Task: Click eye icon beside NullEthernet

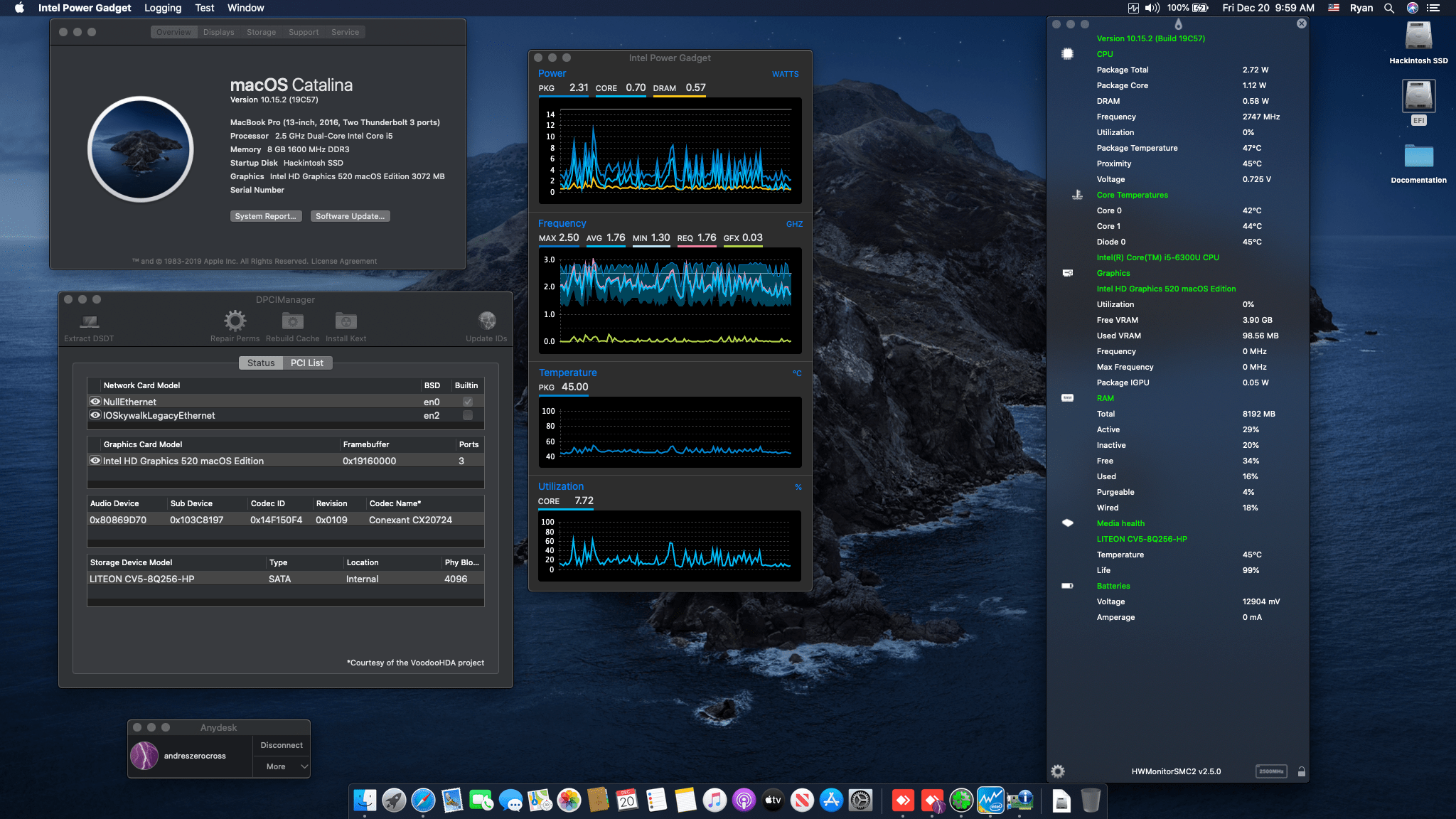Action: (x=95, y=402)
